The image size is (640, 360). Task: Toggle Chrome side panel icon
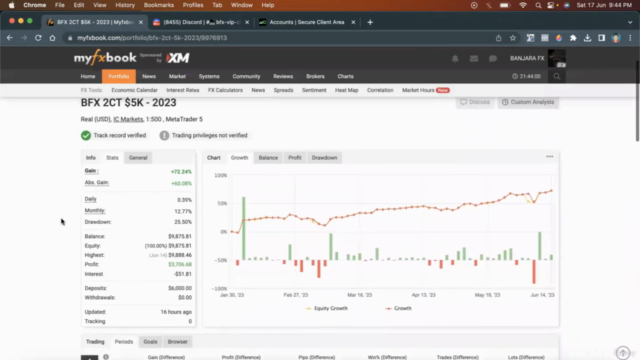coord(602,38)
